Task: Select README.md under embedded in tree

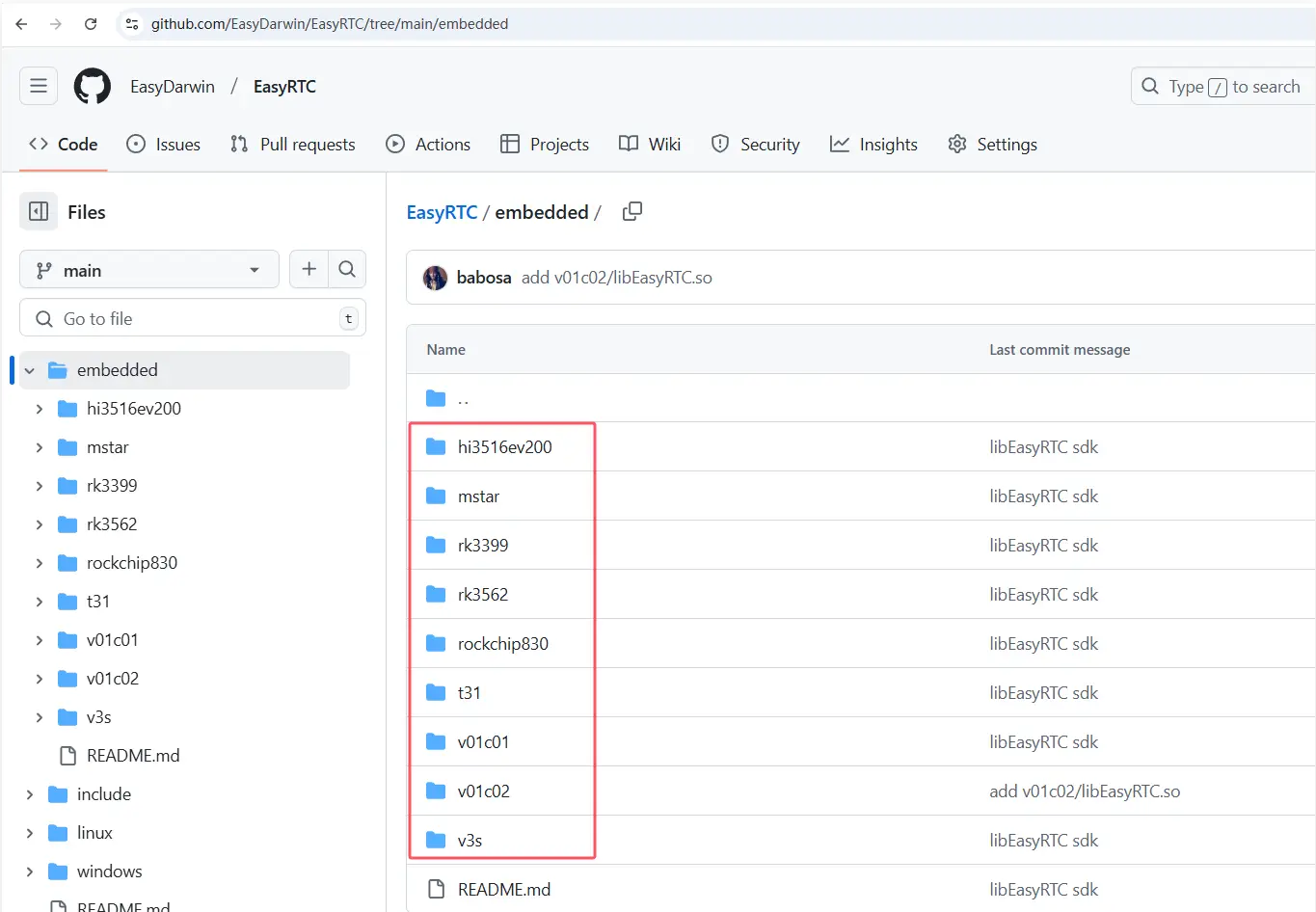Action: coord(133,755)
